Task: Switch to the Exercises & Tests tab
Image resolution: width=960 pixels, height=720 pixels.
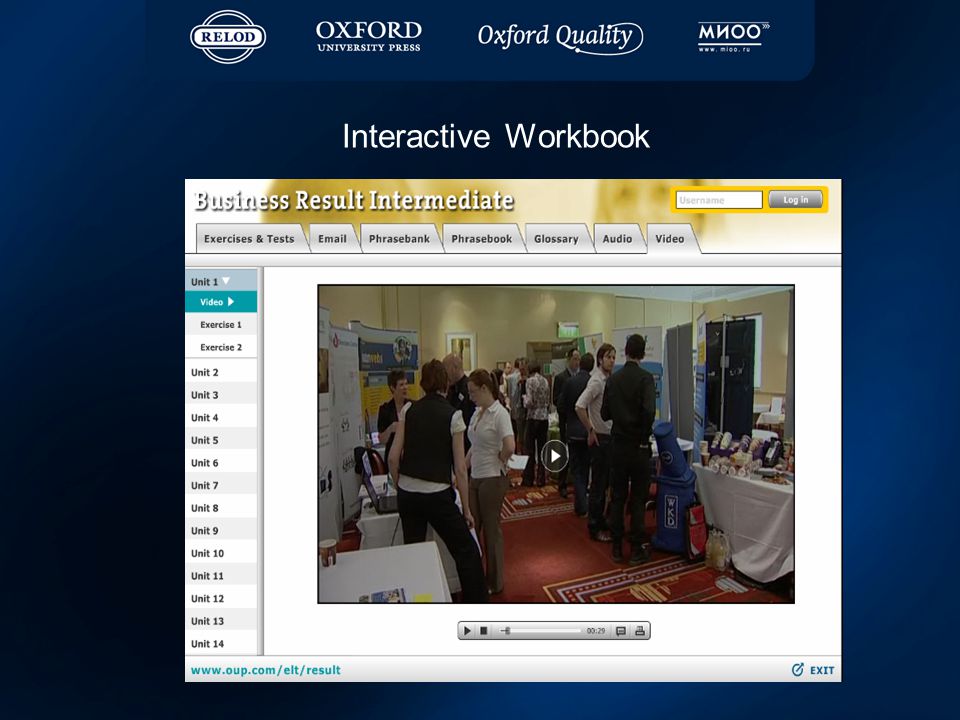Action: point(249,239)
